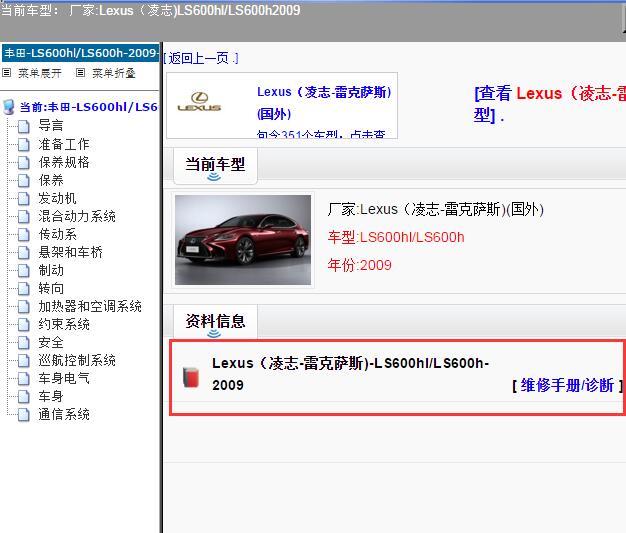
Task: Collapse all menus with 菜单折叠
Action: (x=114, y=73)
